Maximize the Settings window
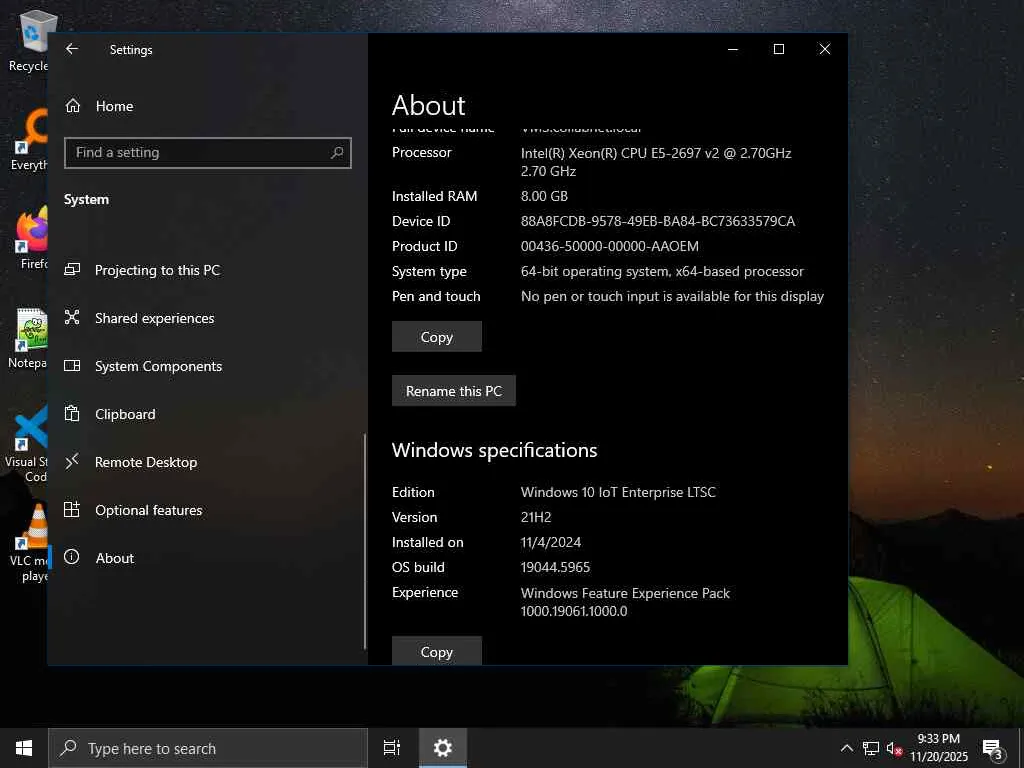Viewport: 1024px width, 768px height. coord(778,49)
